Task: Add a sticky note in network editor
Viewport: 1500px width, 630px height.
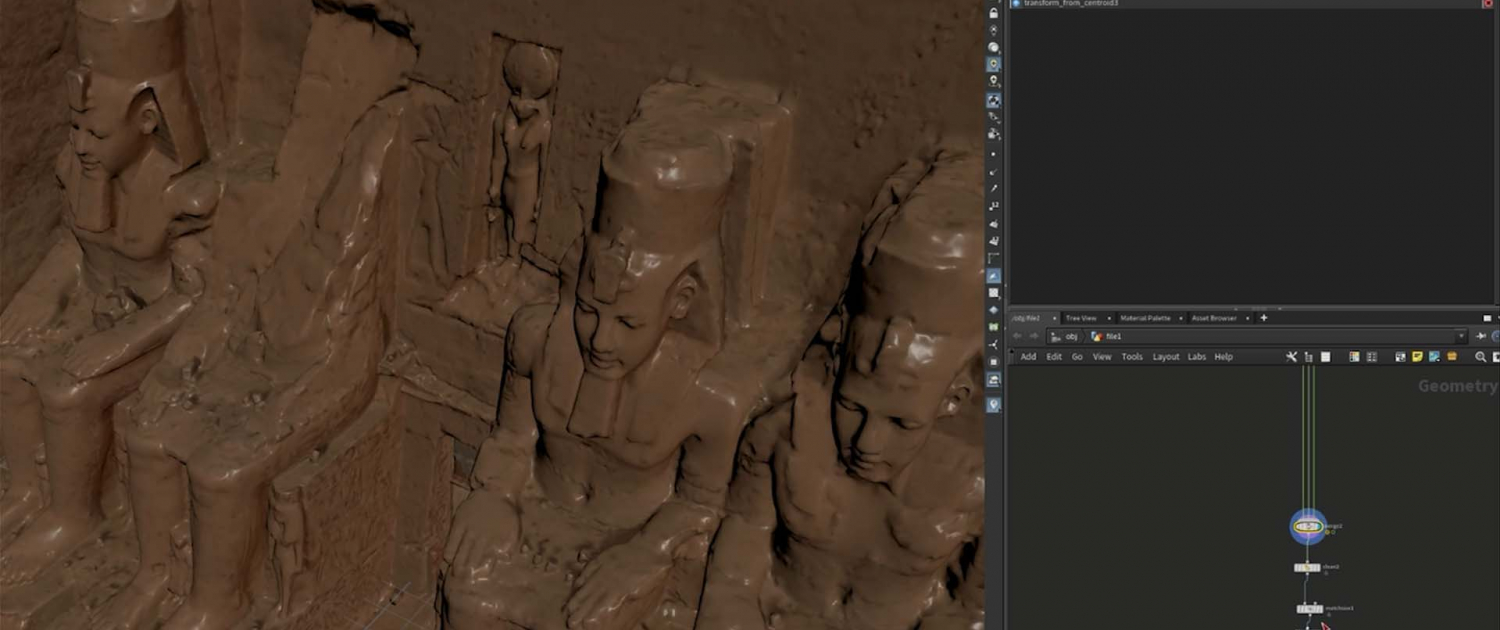Action: pos(1417,357)
